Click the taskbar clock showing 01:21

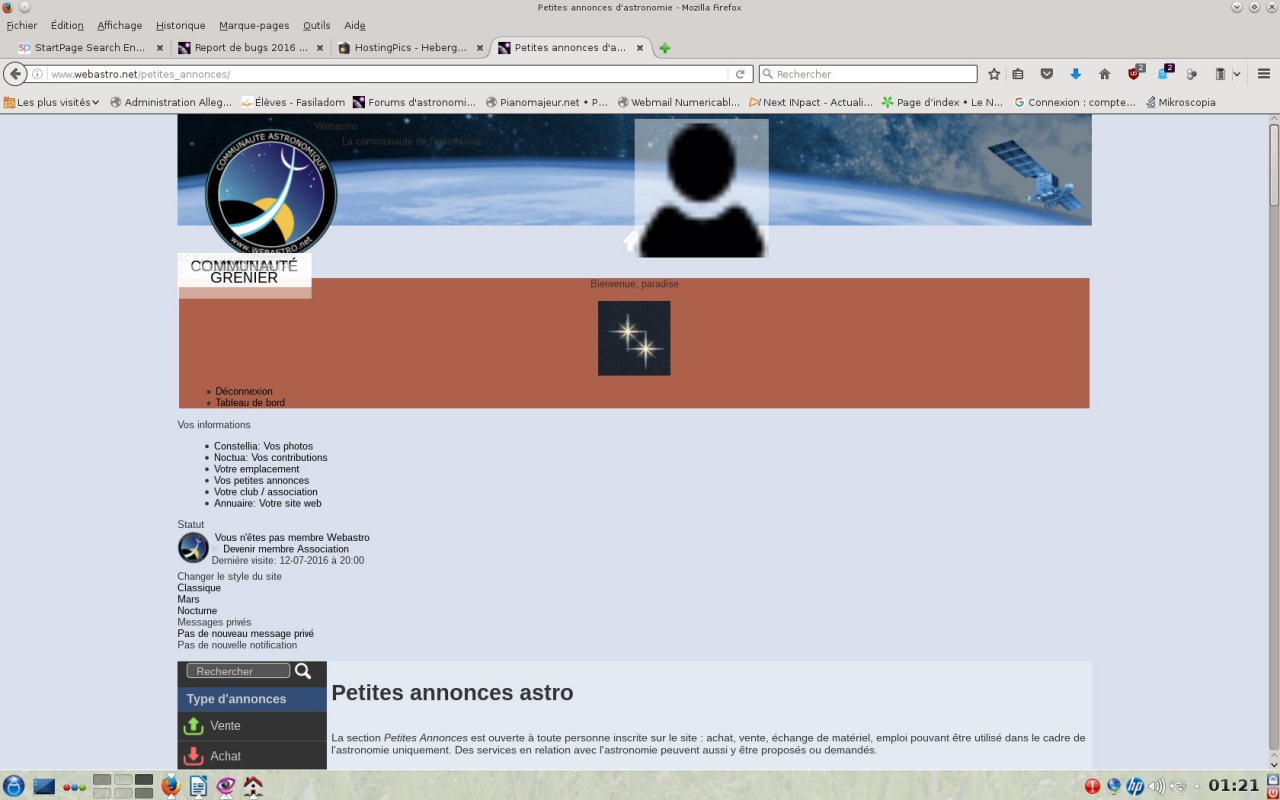[1234, 786]
